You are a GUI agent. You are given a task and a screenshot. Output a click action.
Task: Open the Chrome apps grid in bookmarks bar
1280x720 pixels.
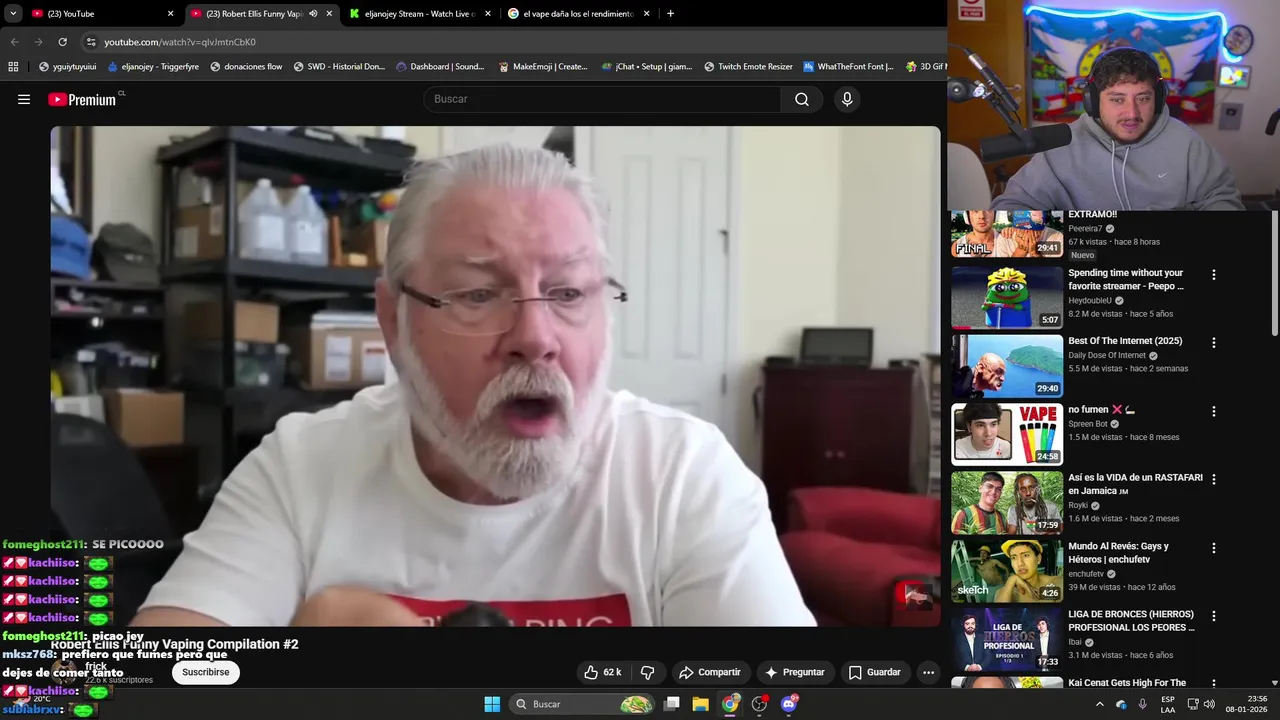(x=13, y=67)
